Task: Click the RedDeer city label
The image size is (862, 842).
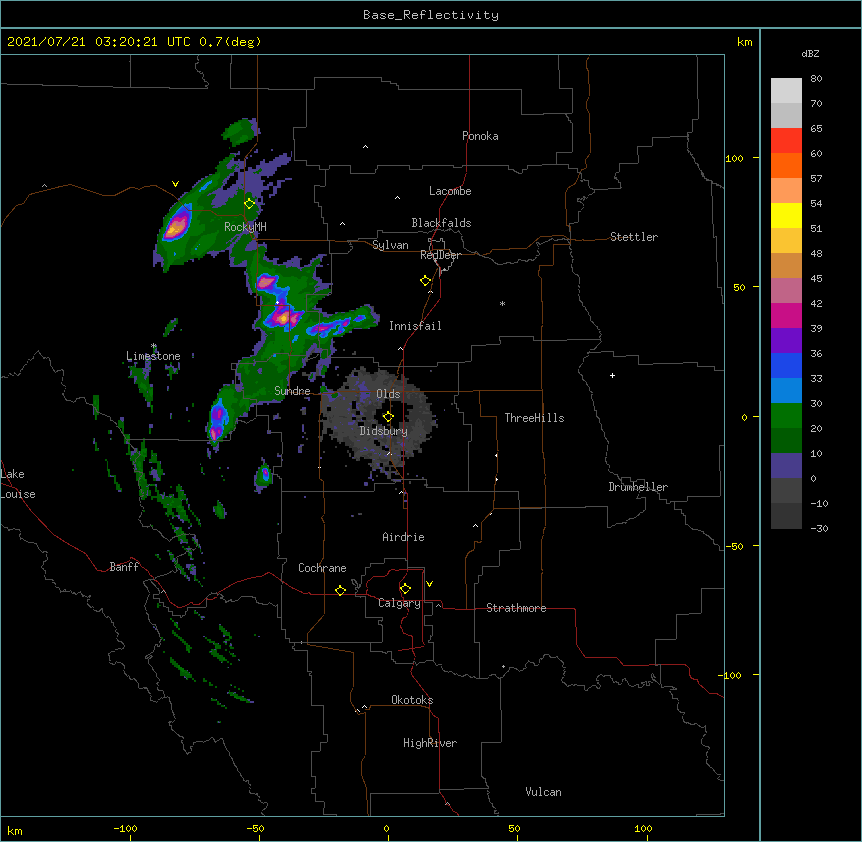Action: coord(440,255)
